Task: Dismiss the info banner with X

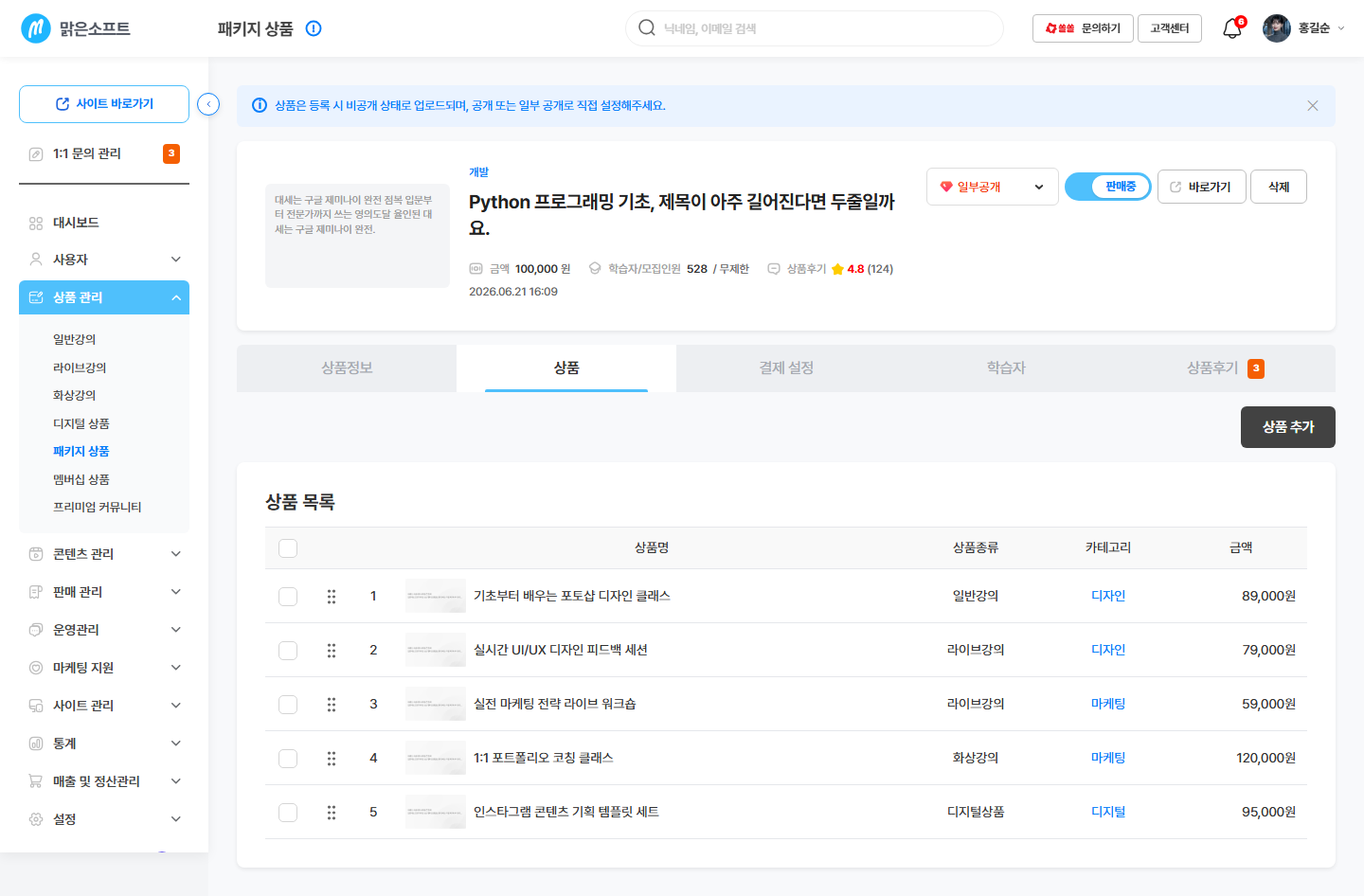Action: coord(1313,106)
